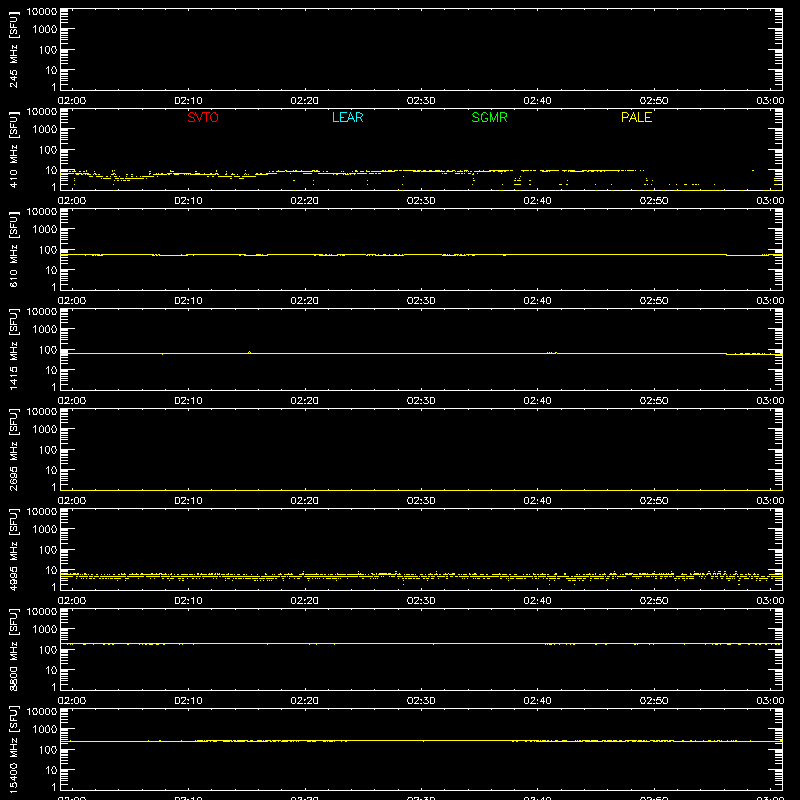800x800 pixels.
Task: Click the 100 tick of 8800 MHz panel
Action: [48, 650]
